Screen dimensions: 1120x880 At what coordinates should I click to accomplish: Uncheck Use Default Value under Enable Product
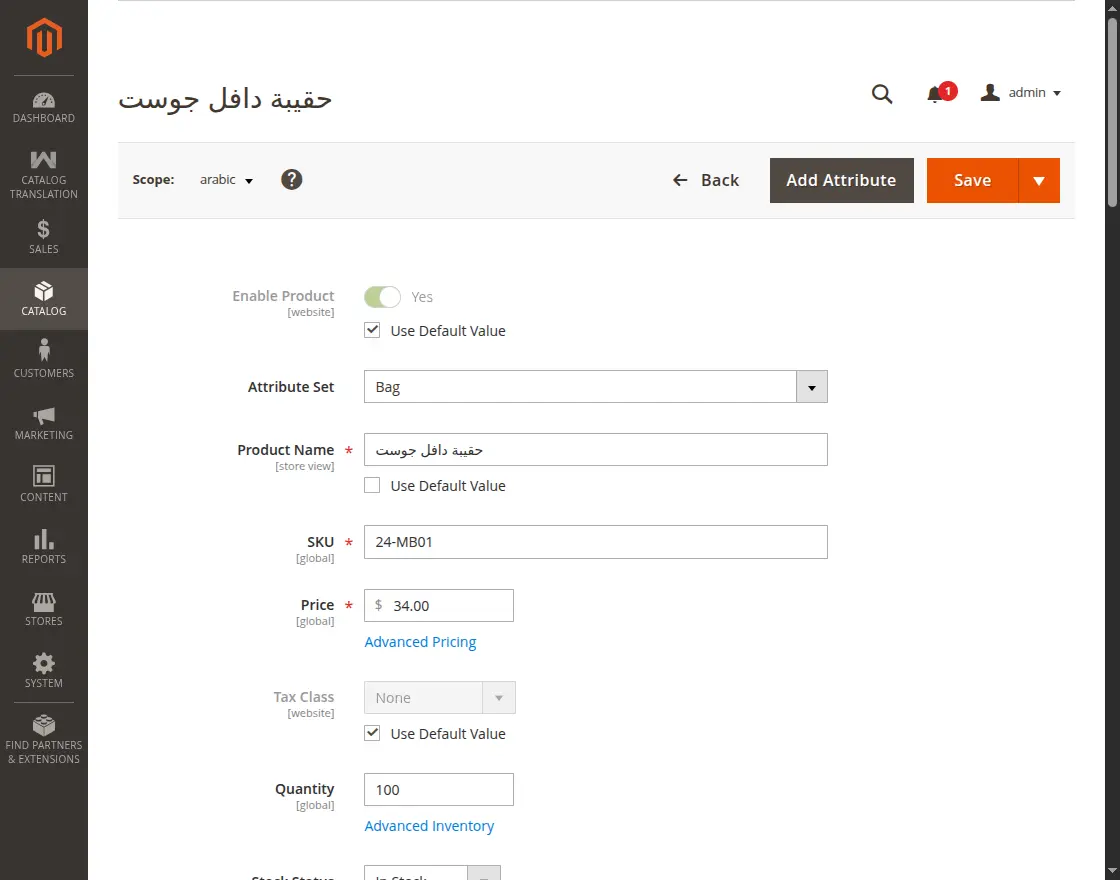click(372, 329)
